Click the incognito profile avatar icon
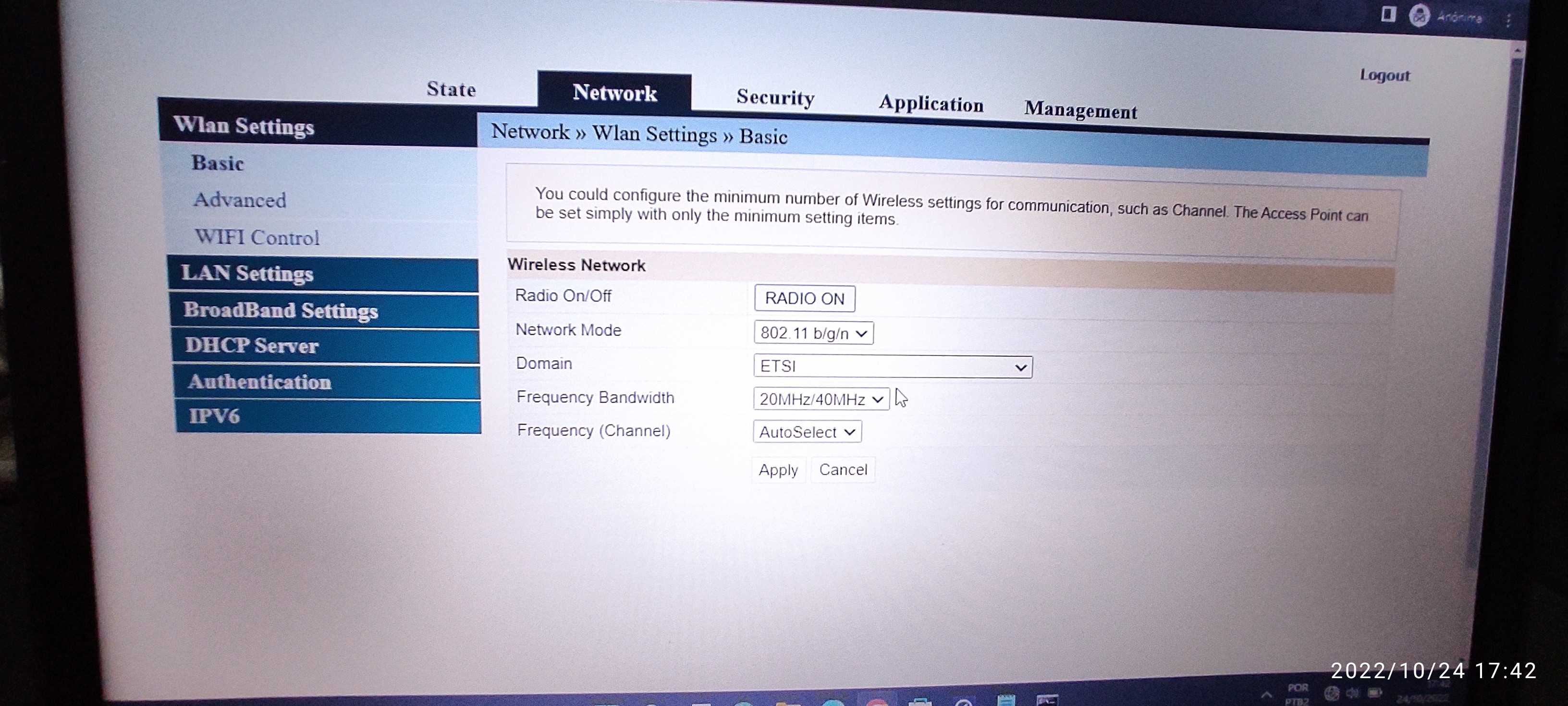The width and height of the screenshot is (1568, 706). (x=1420, y=16)
